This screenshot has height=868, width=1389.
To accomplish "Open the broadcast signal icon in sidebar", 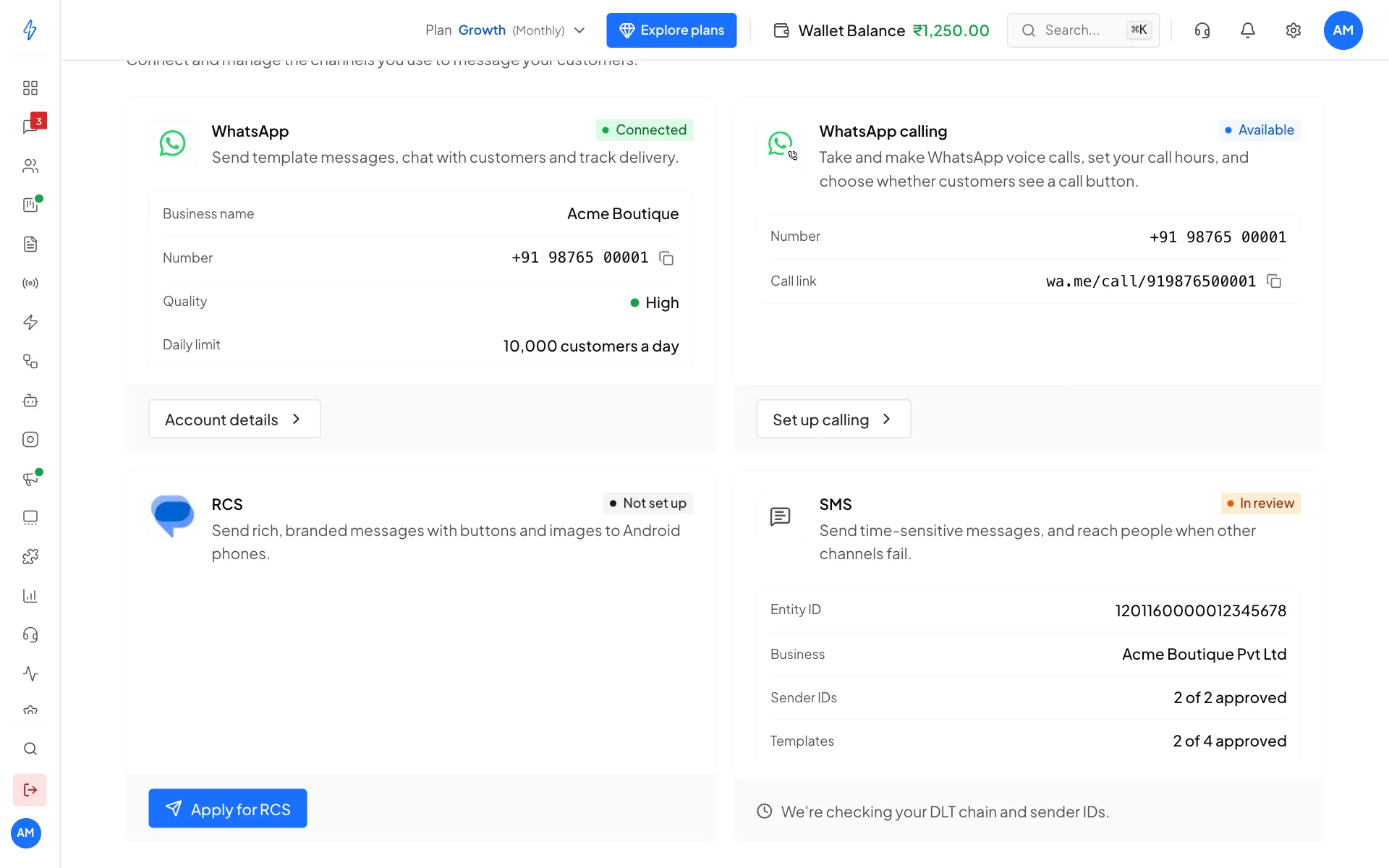I will point(30,283).
